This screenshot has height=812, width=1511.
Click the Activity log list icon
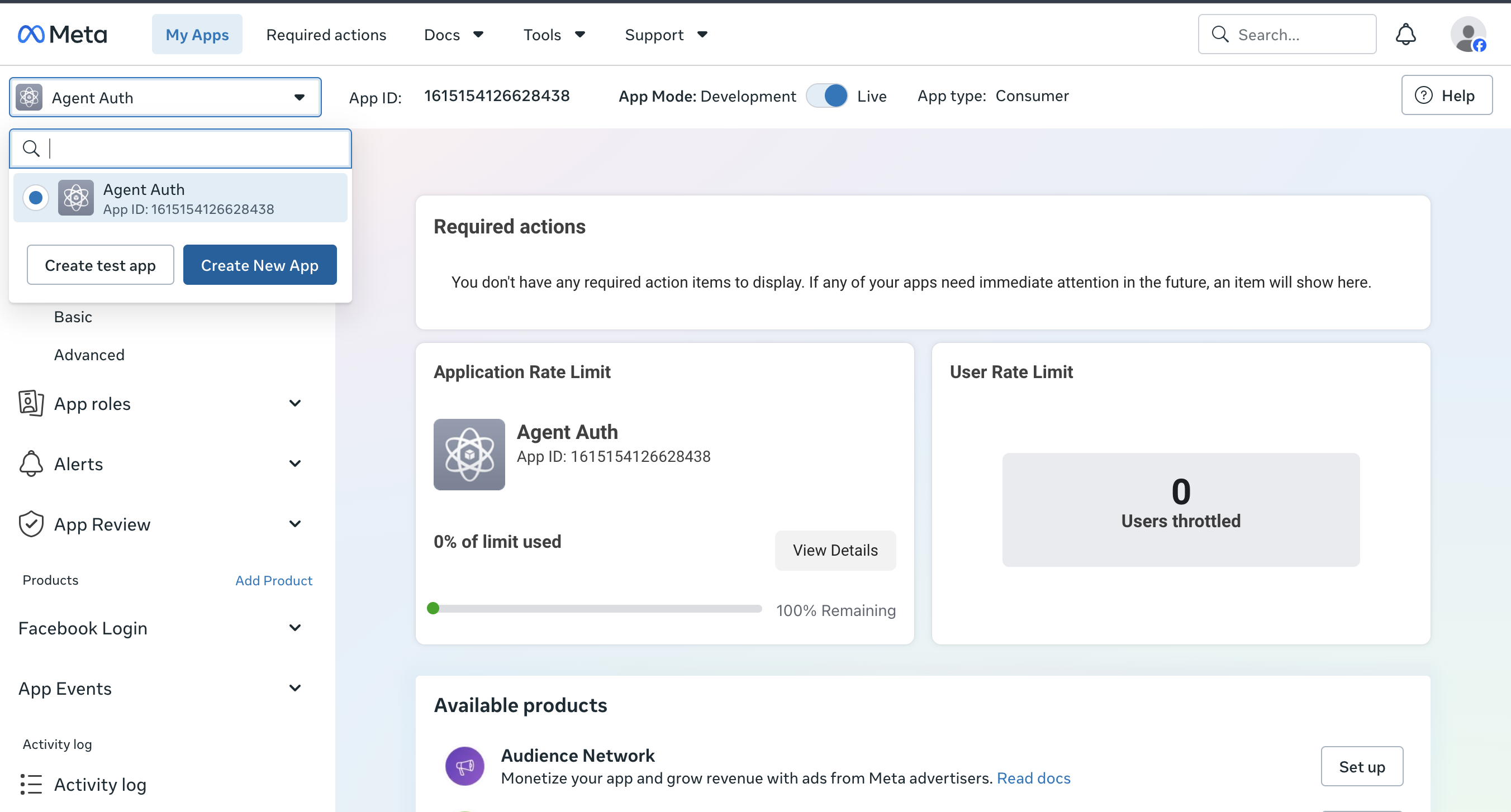point(31,785)
